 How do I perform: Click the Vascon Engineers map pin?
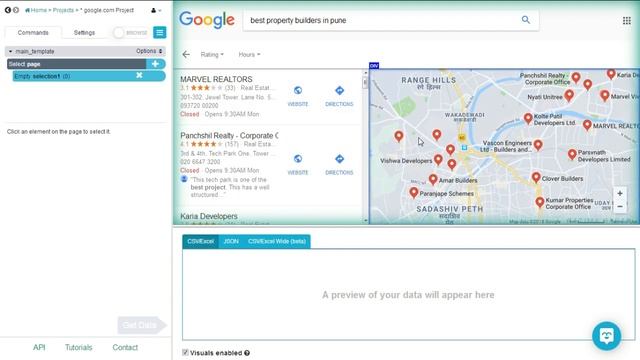pyautogui.click(x=538, y=144)
